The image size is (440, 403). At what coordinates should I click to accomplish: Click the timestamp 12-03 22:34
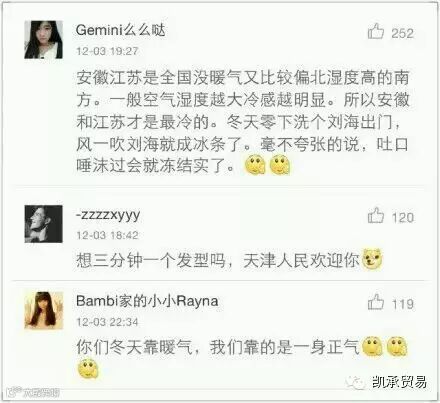[x=107, y=322]
